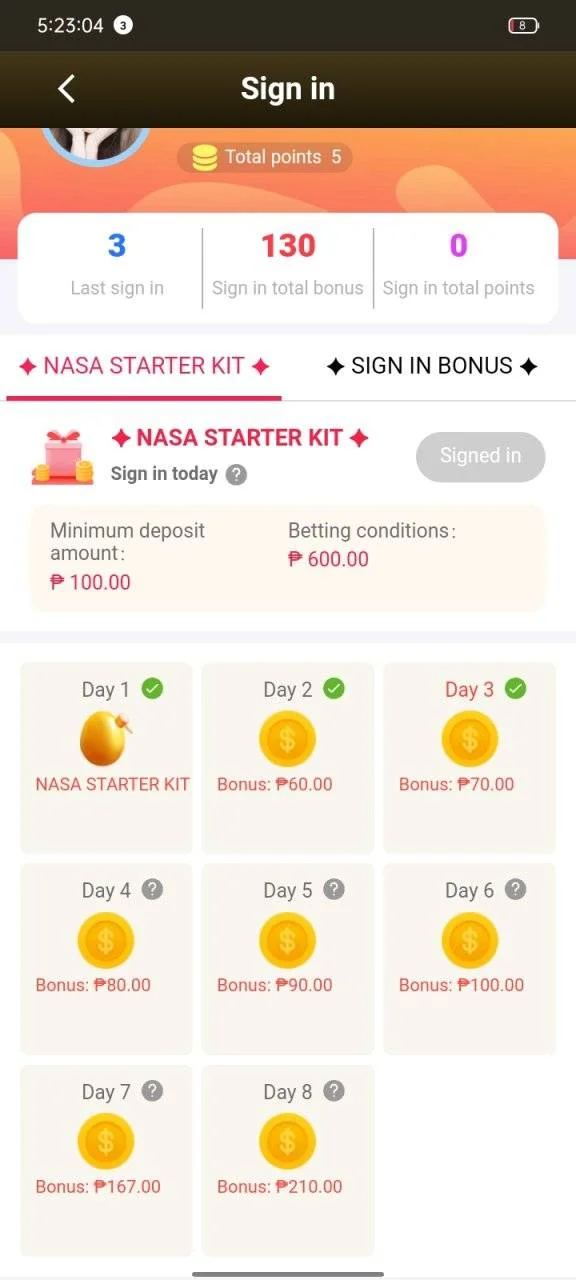This screenshot has height=1280, width=576.
Task: Click the Total points coin stack icon
Action: 204,157
